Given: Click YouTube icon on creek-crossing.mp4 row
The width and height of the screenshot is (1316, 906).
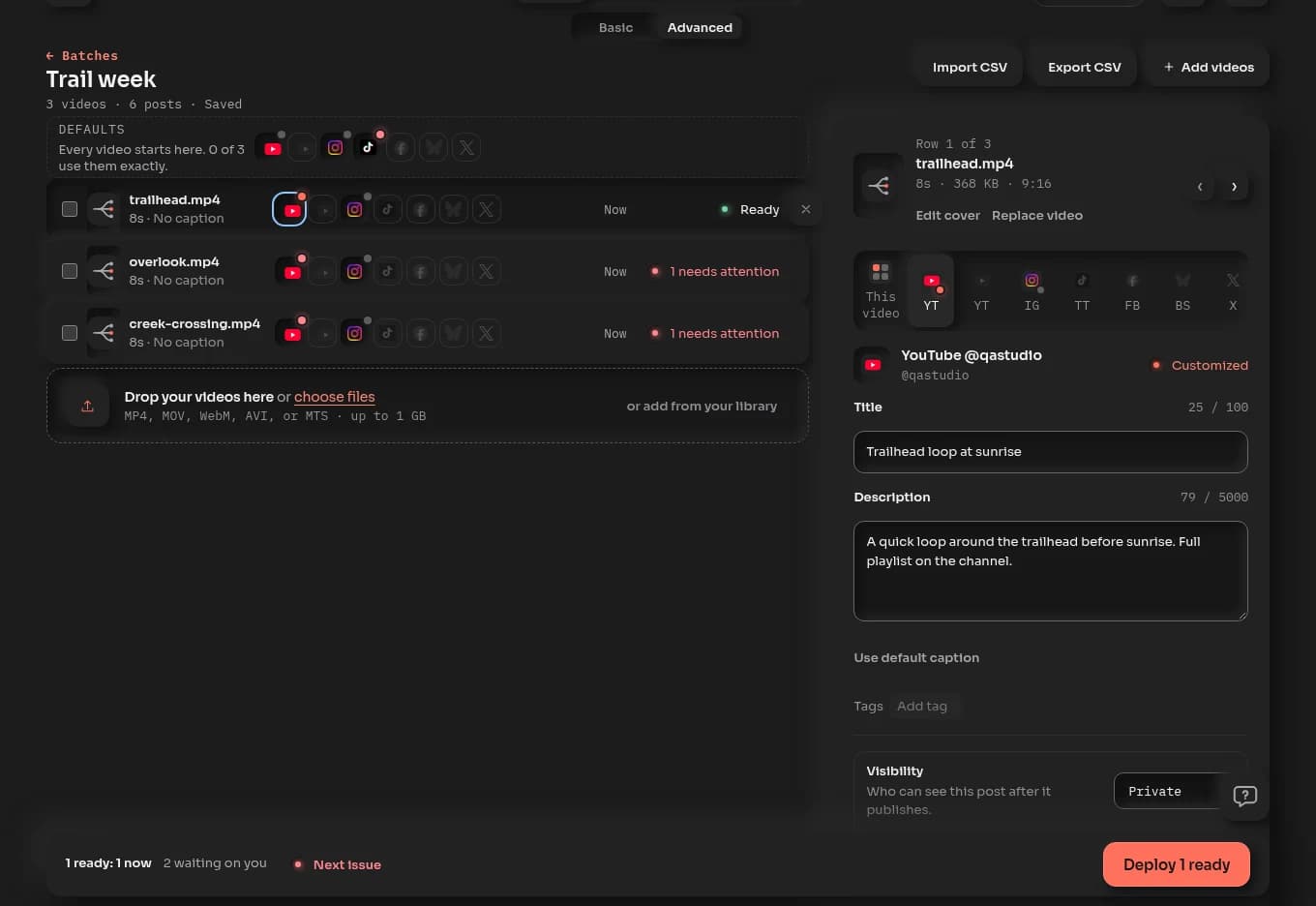Looking at the screenshot, I should 292,333.
